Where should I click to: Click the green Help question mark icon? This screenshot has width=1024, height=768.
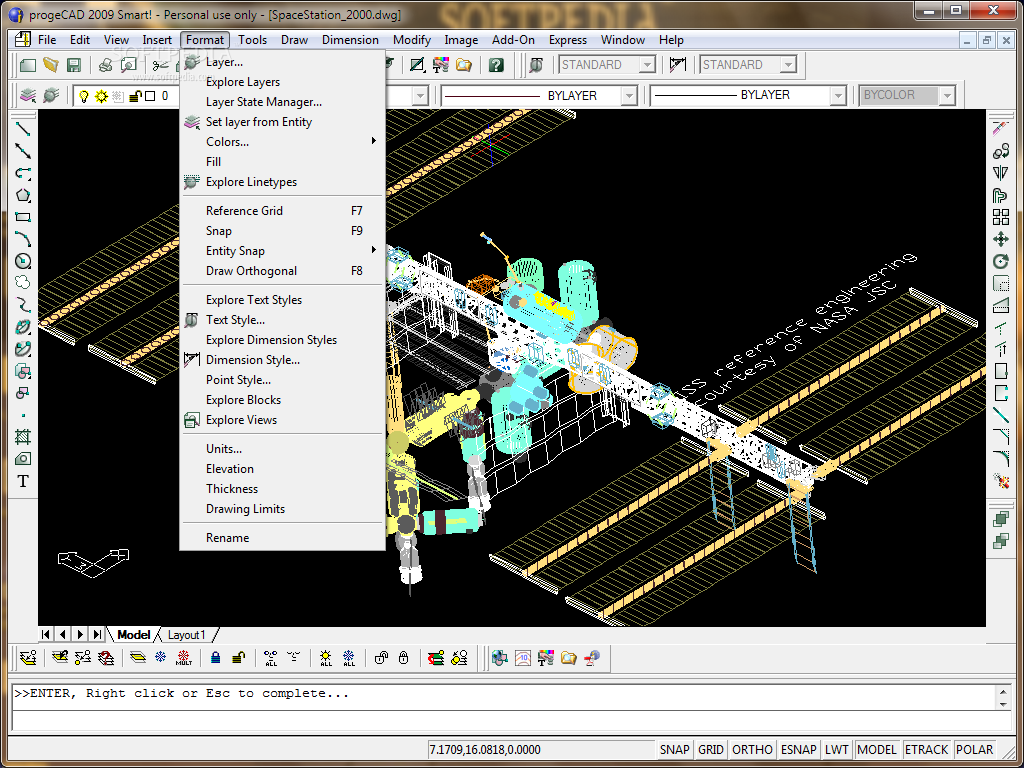(496, 65)
